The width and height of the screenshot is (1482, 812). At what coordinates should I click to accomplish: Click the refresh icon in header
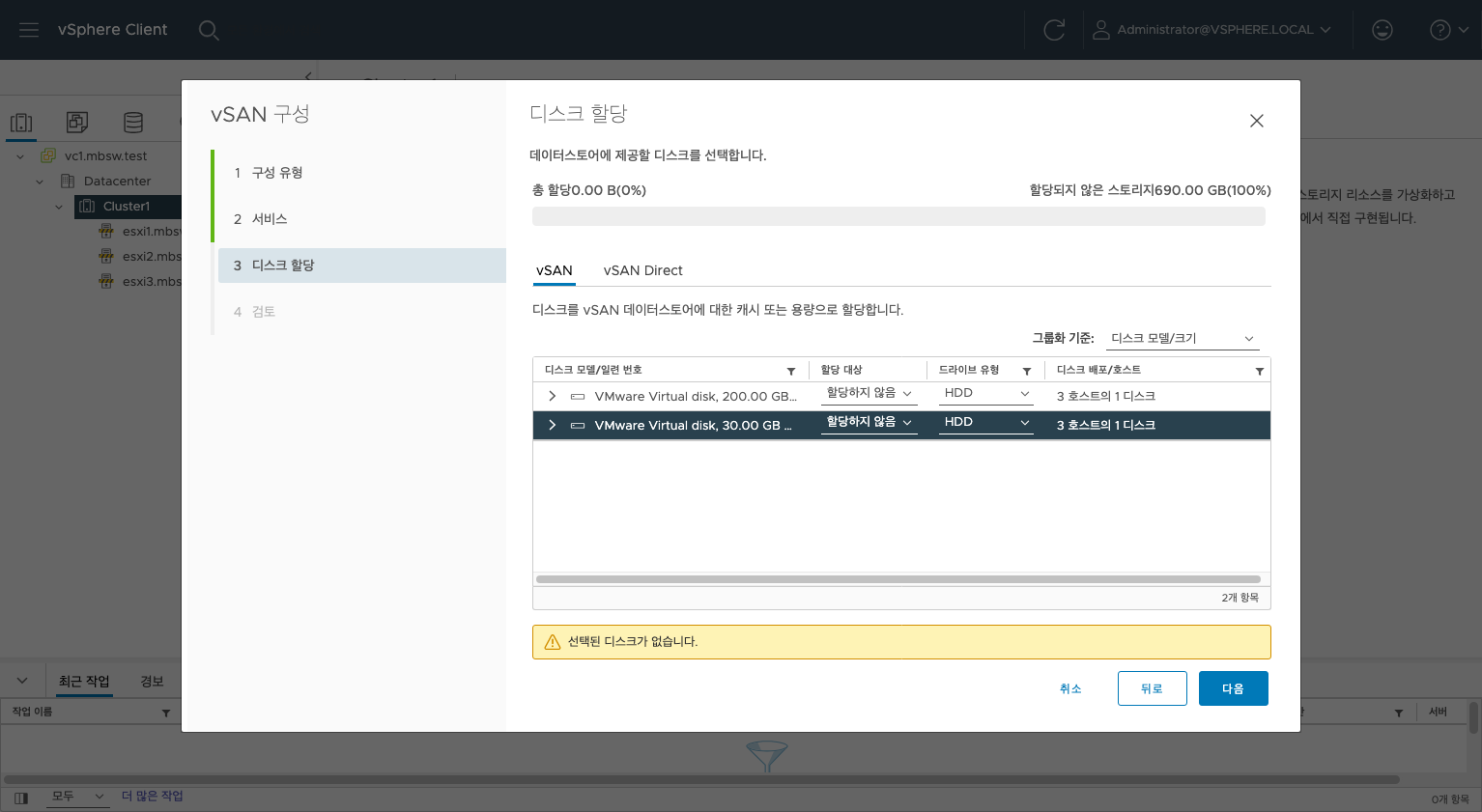point(1054,30)
